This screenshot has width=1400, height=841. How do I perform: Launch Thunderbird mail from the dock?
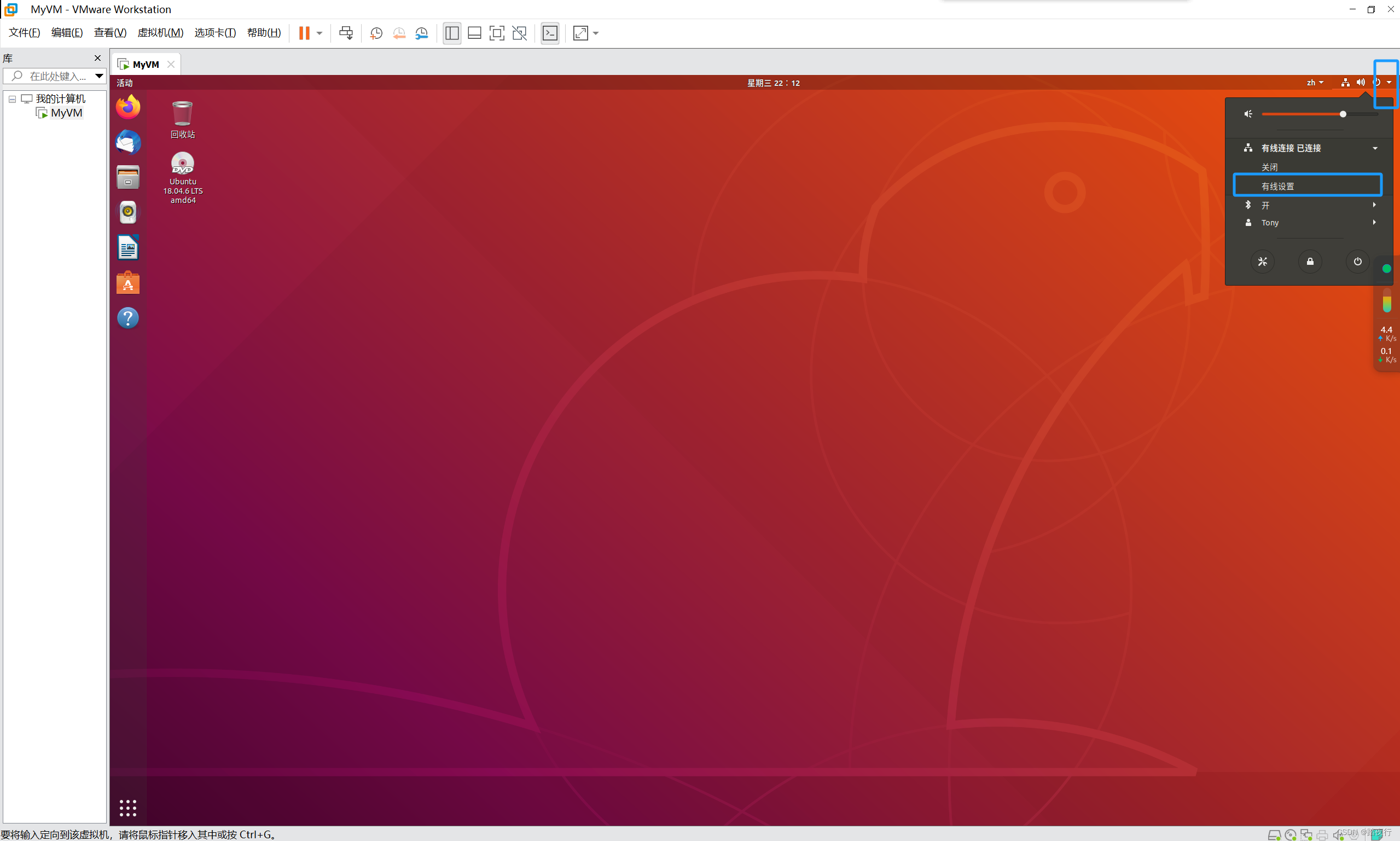coord(128,142)
